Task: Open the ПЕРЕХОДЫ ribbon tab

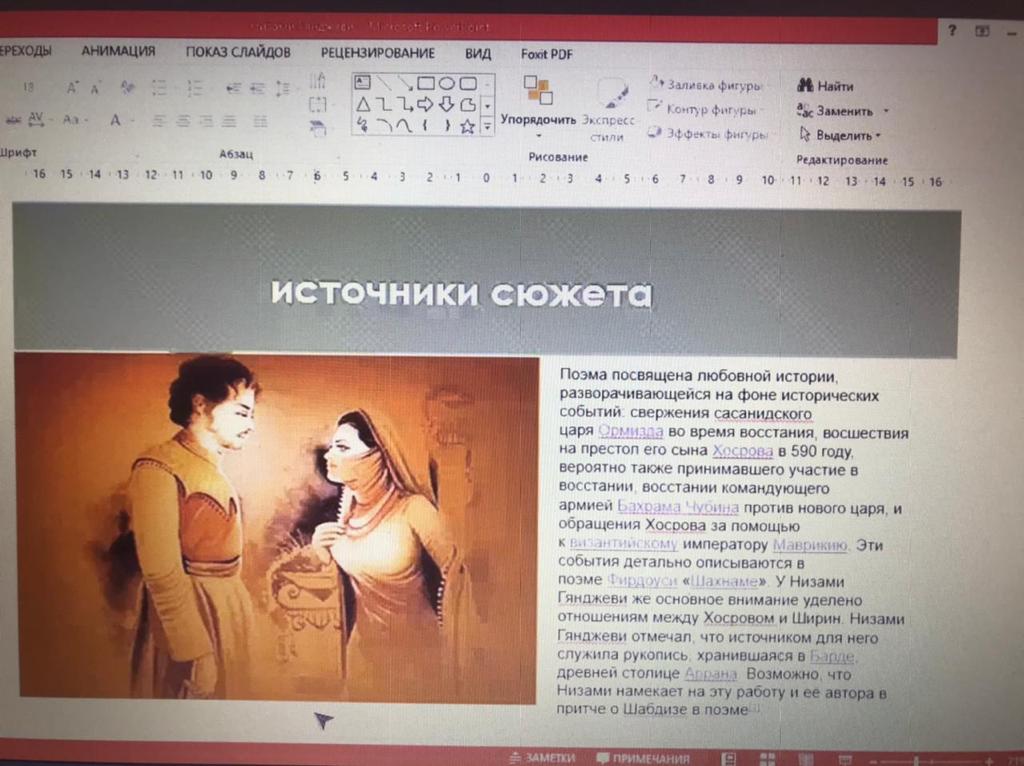Action: 25,50
